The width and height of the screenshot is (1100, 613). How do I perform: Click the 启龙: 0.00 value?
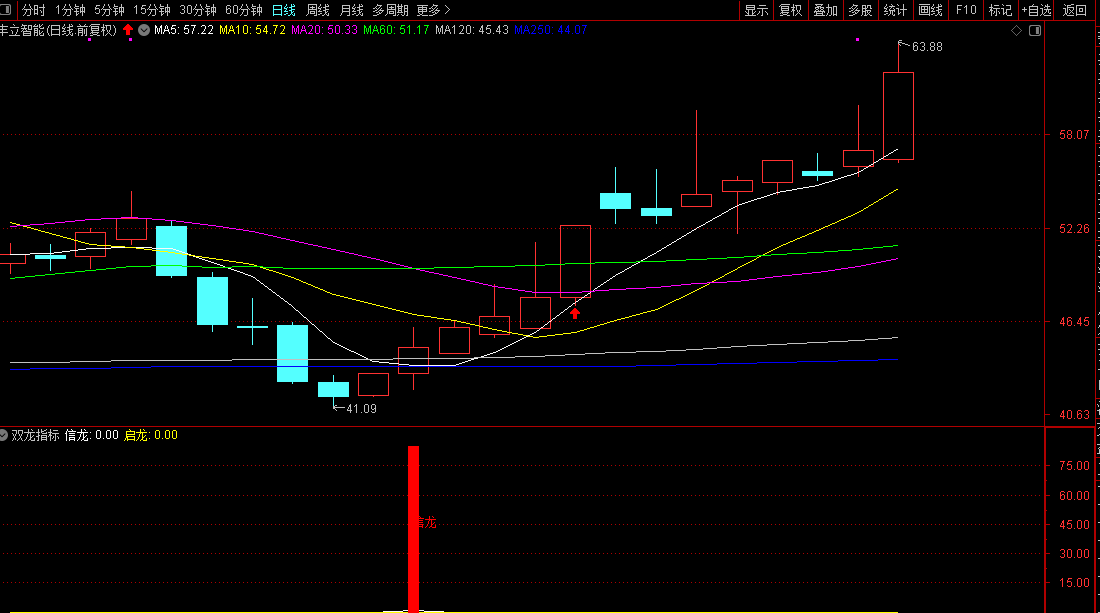[151, 435]
